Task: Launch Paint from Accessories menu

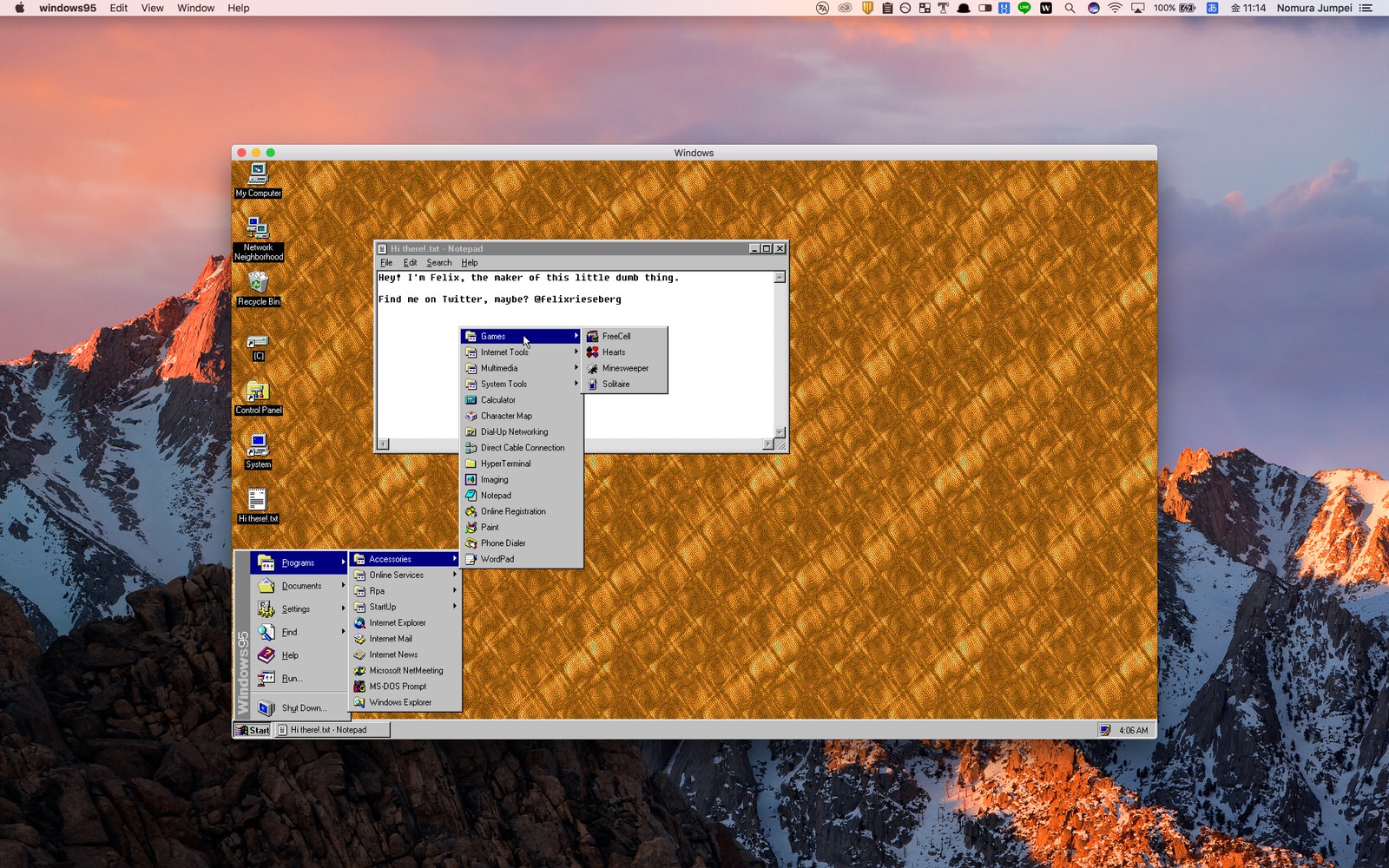Action: click(x=522, y=527)
